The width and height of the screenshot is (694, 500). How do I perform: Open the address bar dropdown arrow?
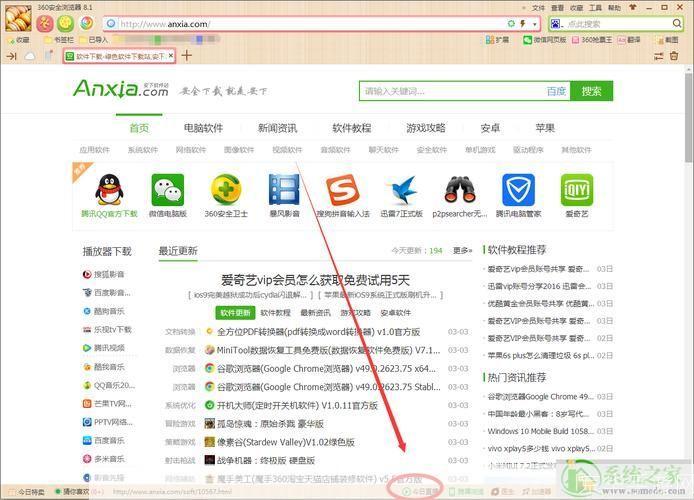[x=535, y=24]
